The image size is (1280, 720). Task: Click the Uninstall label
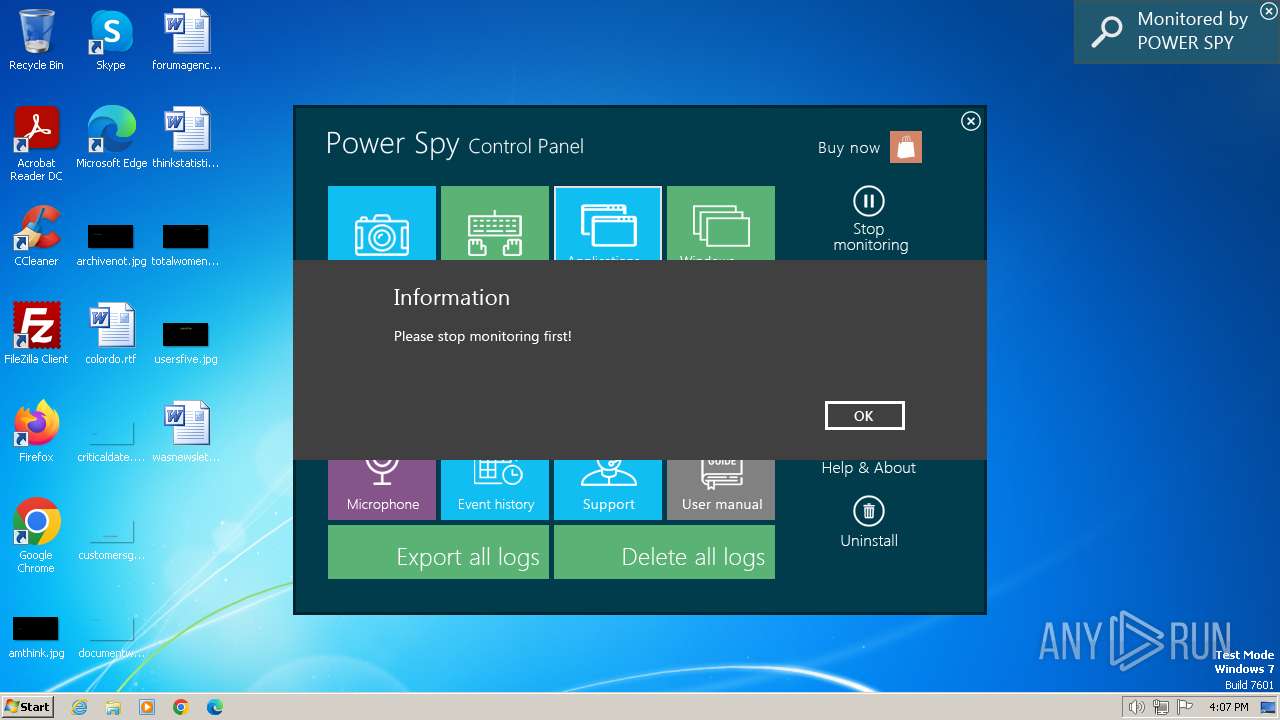(x=868, y=541)
